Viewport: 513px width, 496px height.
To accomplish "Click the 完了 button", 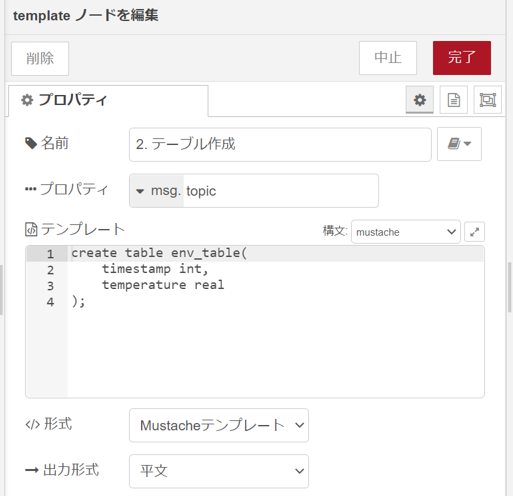I will (462, 58).
